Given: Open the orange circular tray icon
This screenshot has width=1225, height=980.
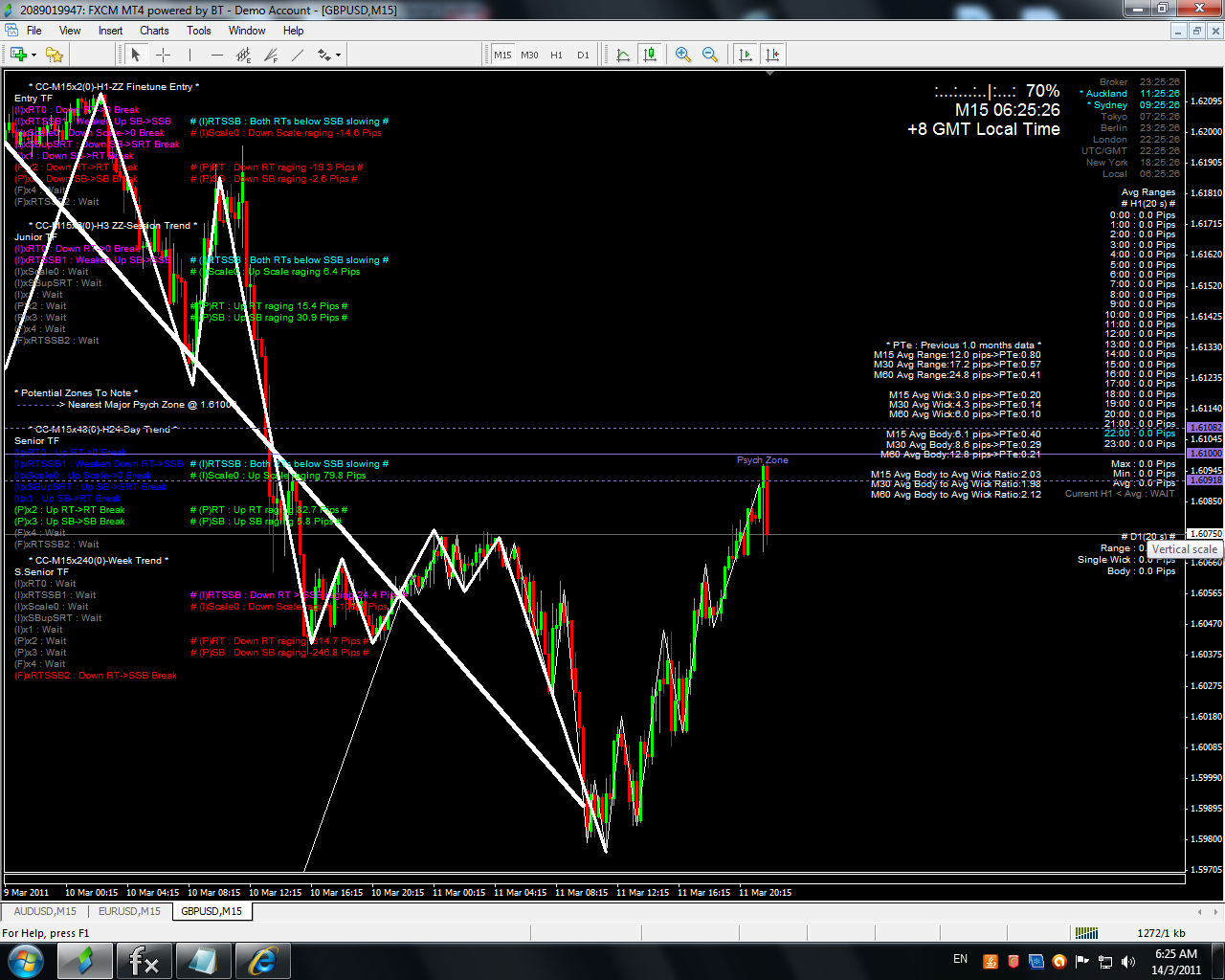Looking at the screenshot, I should pos(1059,962).
